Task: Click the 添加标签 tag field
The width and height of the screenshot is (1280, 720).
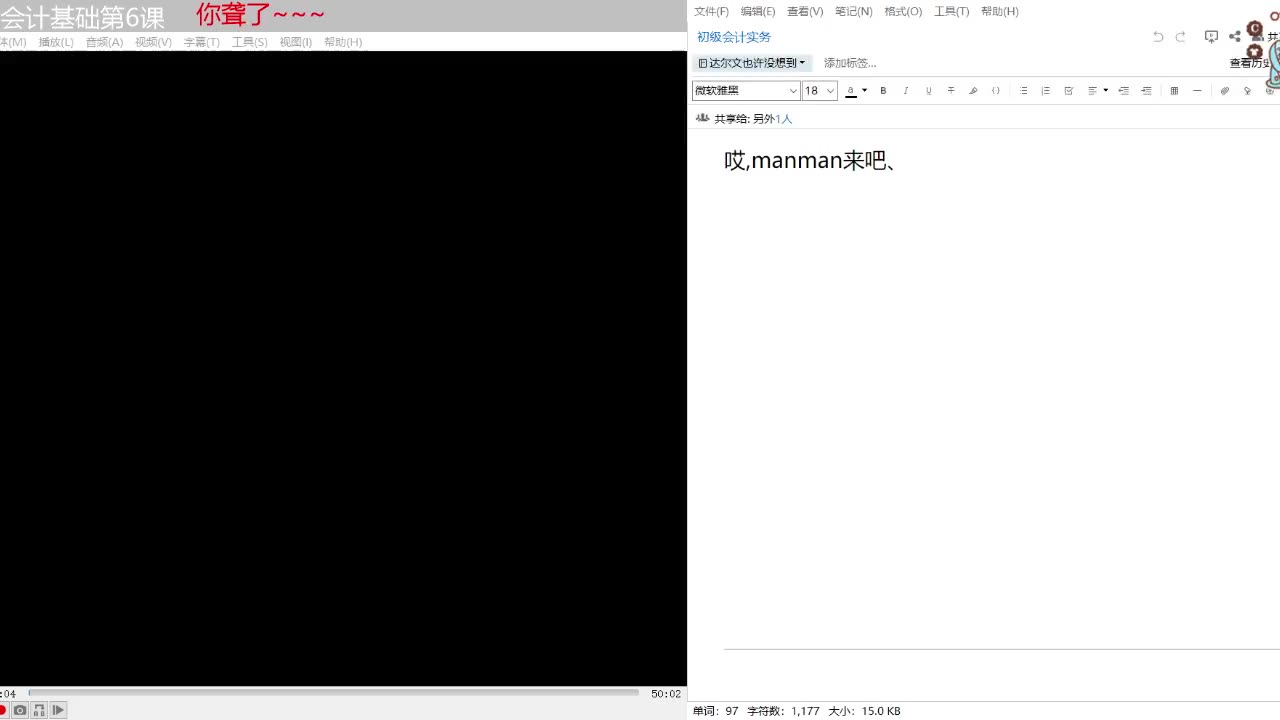Action: pos(850,63)
